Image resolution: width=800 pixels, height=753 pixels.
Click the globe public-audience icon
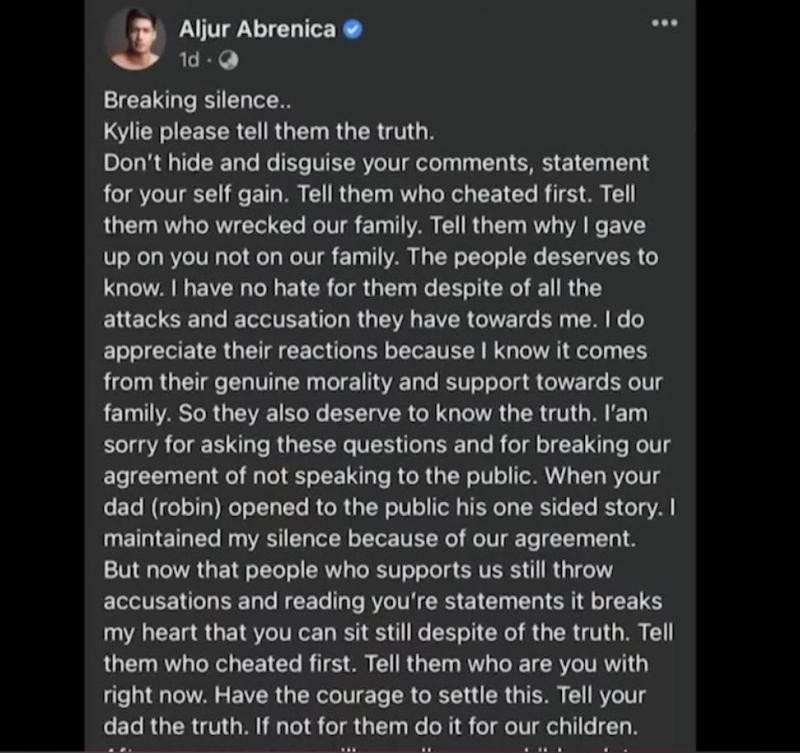[x=229, y=59]
